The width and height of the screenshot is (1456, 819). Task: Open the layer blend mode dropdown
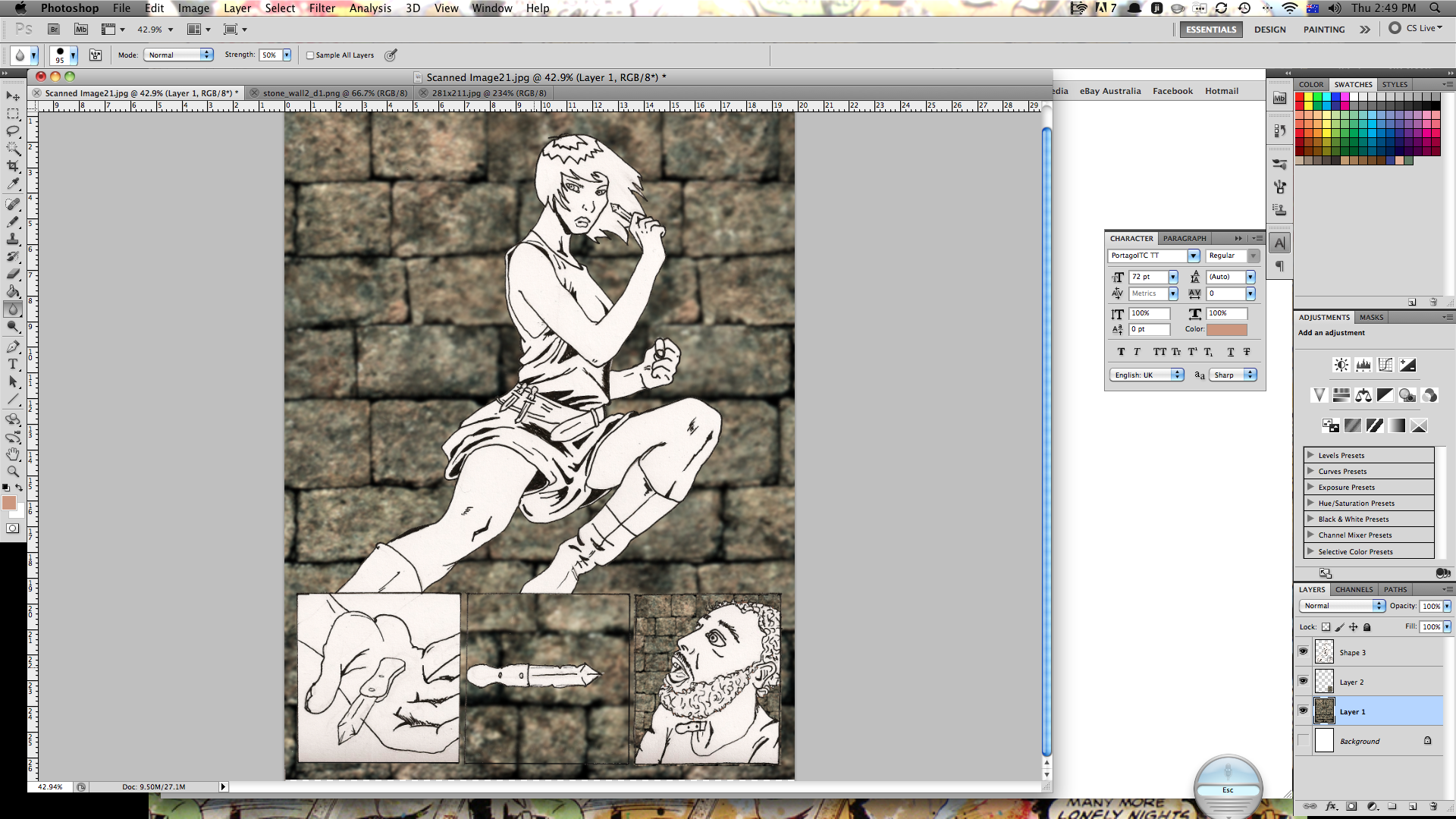pyautogui.click(x=1342, y=606)
